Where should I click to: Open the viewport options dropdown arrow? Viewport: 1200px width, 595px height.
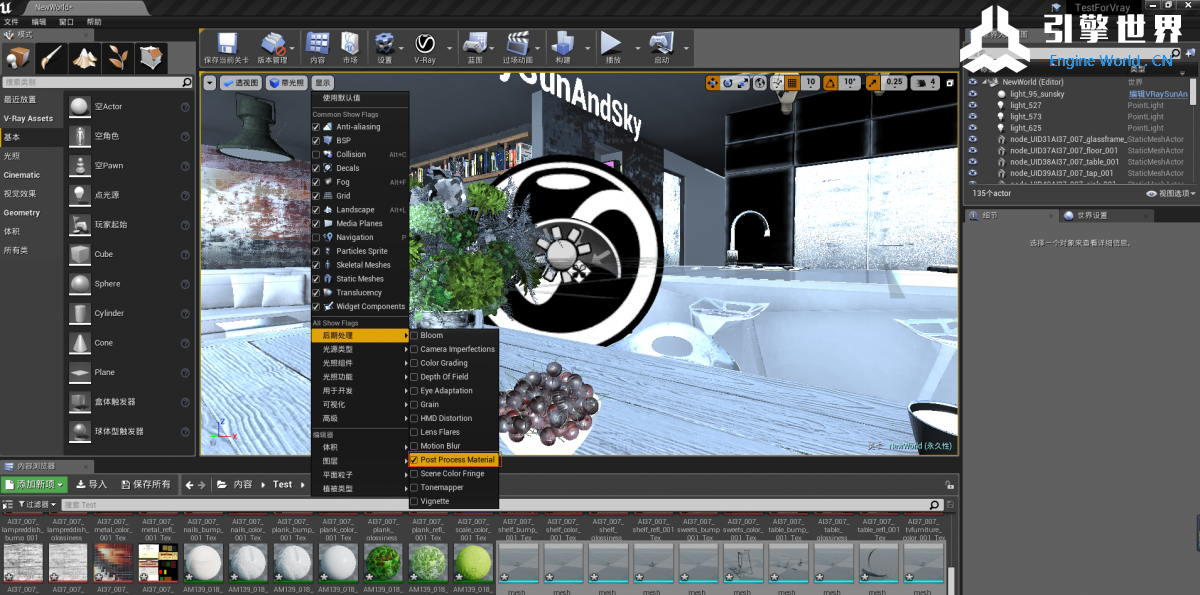pos(210,83)
